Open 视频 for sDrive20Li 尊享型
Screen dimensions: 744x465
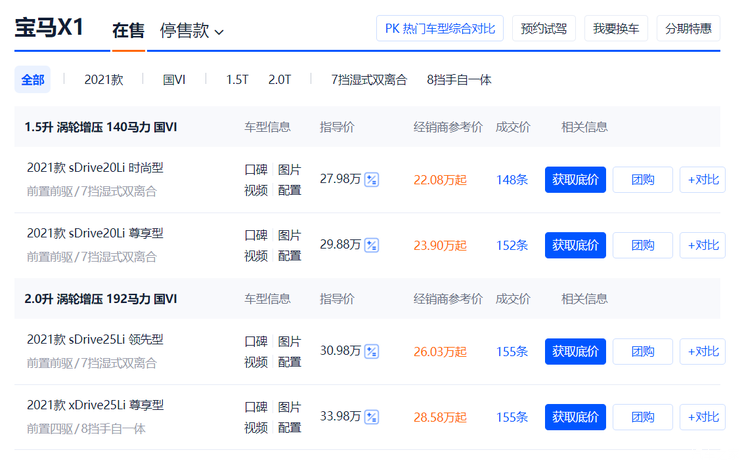pos(256,256)
